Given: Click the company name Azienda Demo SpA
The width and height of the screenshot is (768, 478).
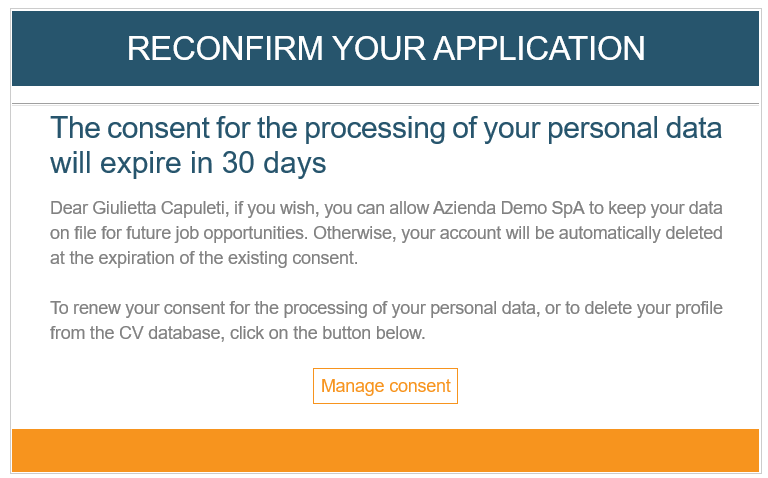Looking at the screenshot, I should [508, 208].
